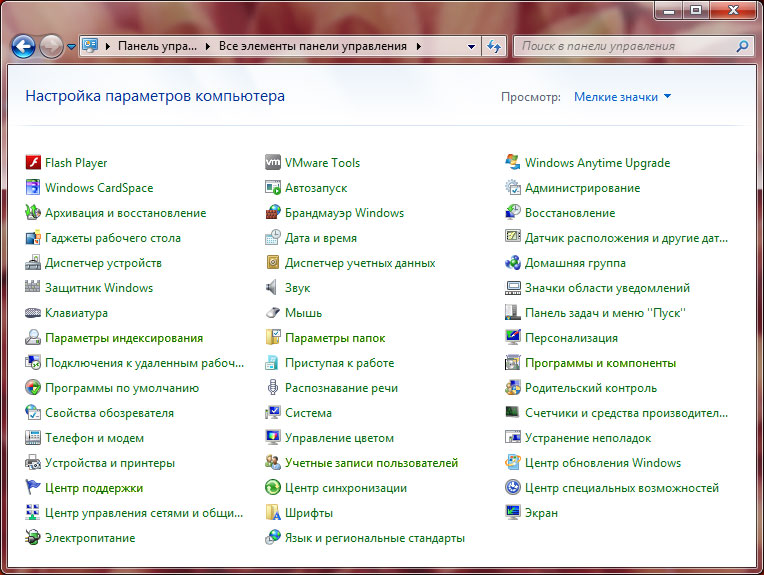Open Программы по умолчанию link
The image size is (764, 575).
pyautogui.click(x=122, y=388)
